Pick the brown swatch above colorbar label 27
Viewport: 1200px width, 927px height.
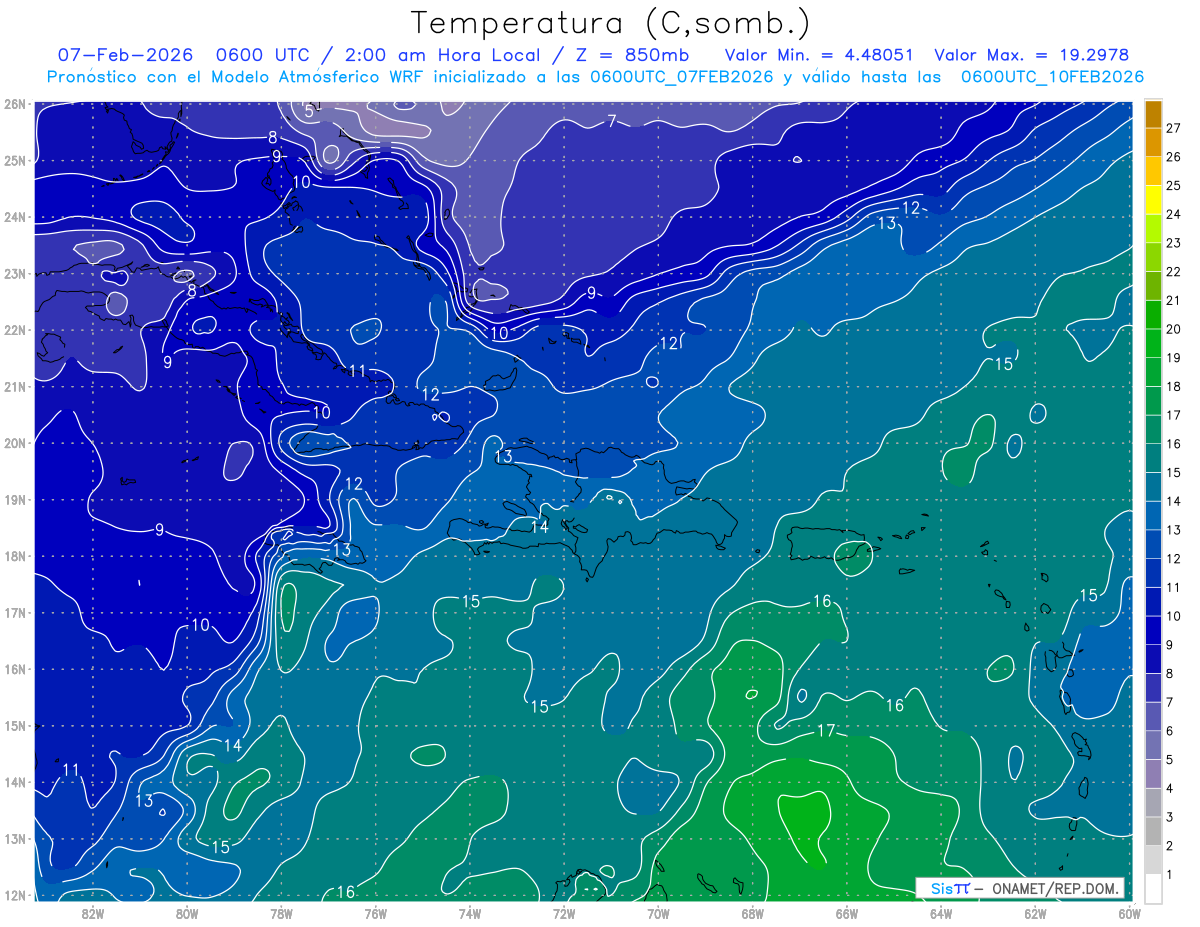pos(1153,113)
